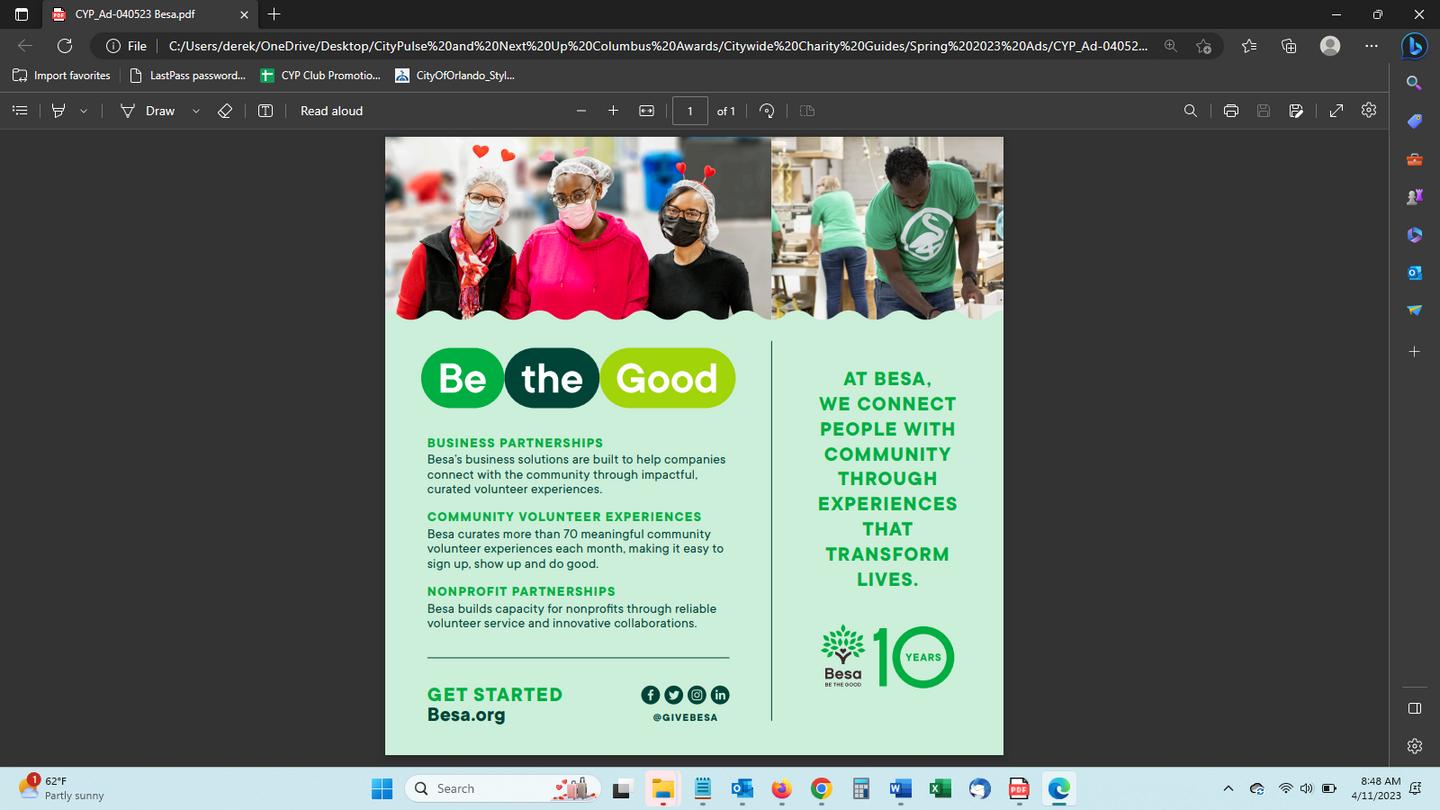Switch to Excel on the taskbar
This screenshot has width=1440, height=810.
[x=940, y=789]
